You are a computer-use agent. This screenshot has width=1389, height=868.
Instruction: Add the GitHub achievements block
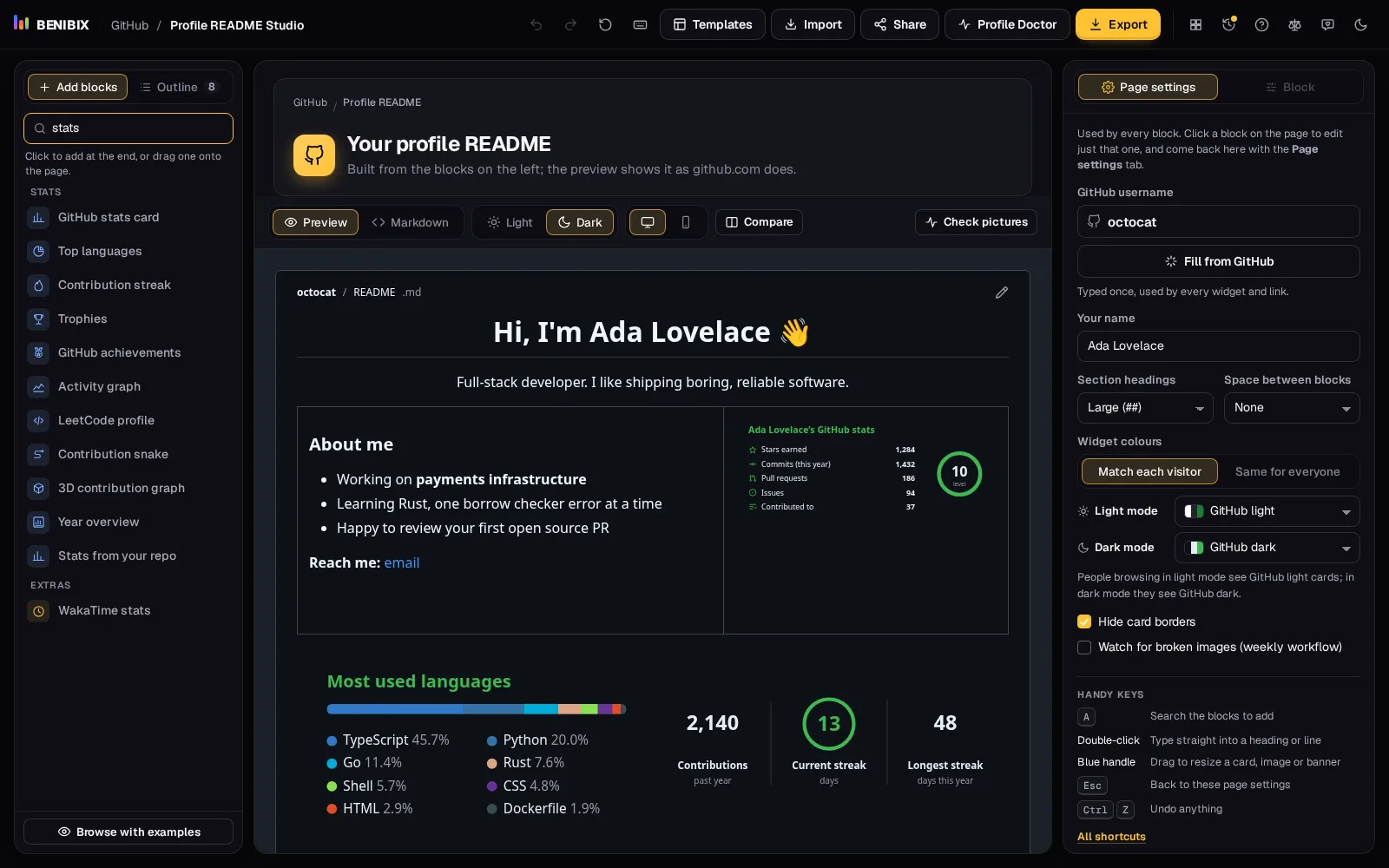(x=128, y=352)
